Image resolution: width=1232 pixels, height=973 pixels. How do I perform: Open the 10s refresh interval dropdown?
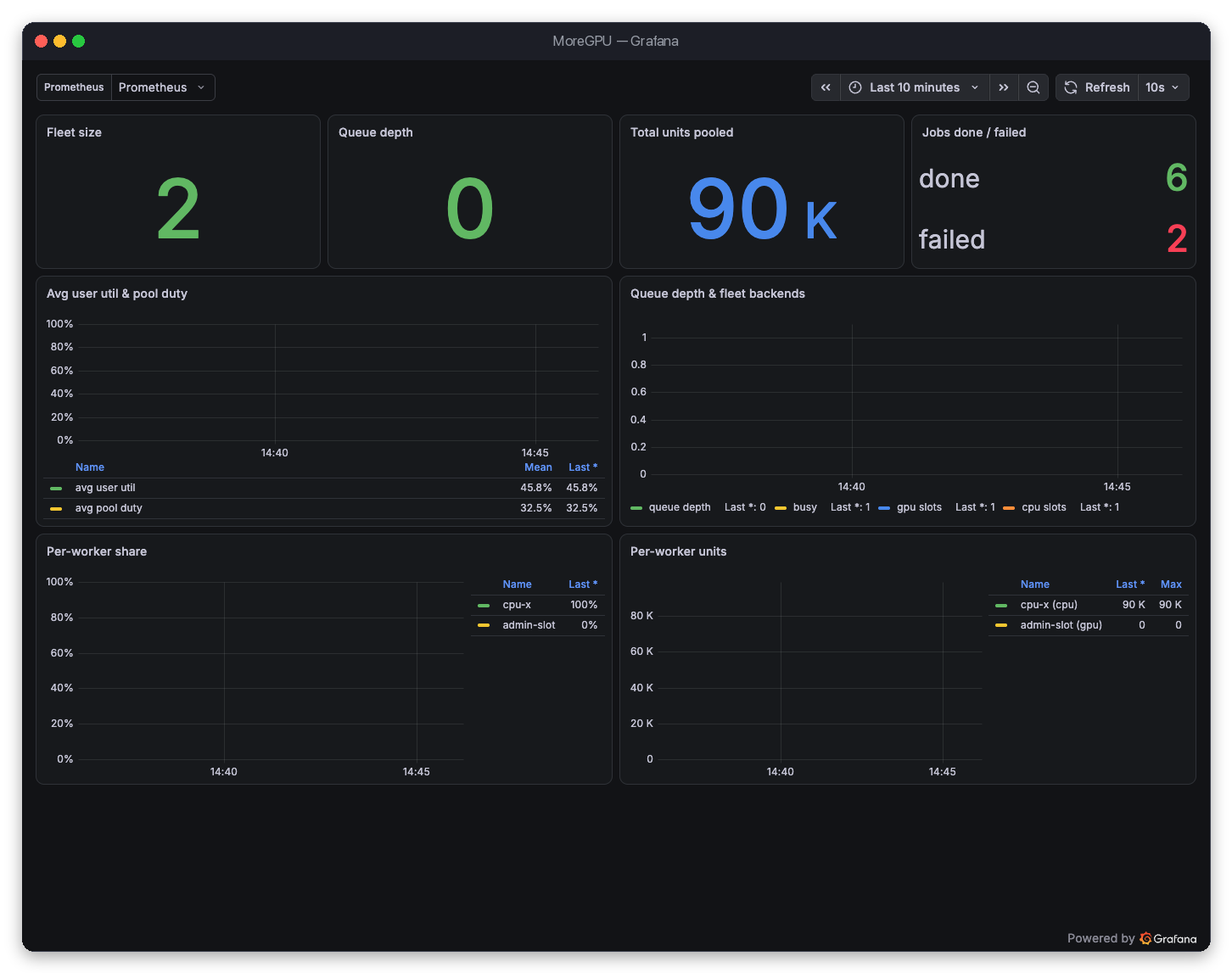pos(1162,87)
